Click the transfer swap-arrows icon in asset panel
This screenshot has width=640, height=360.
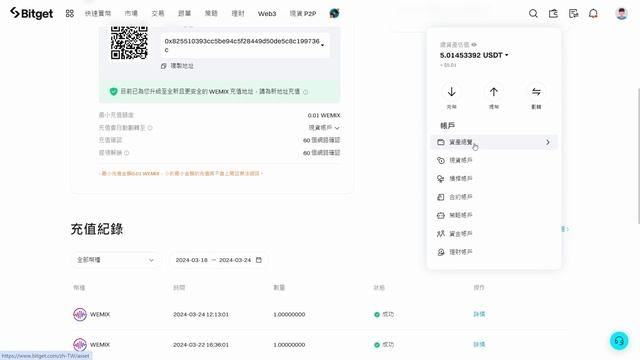536,92
